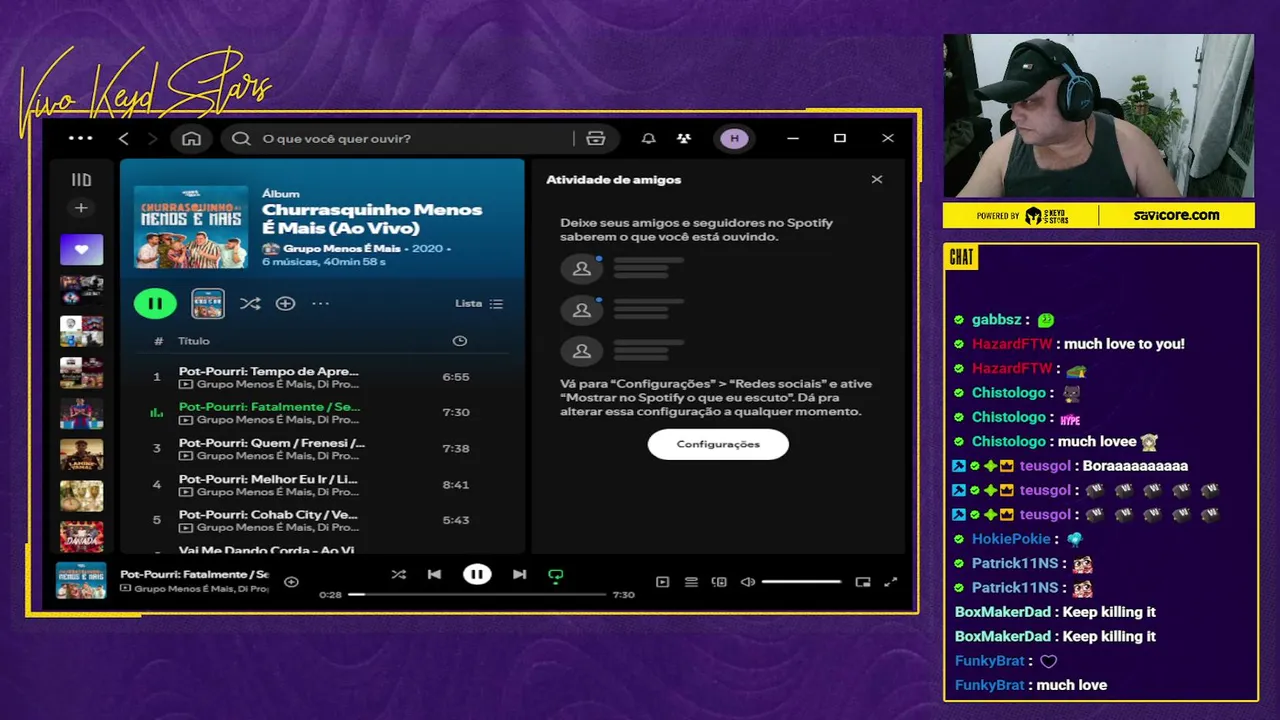
Task: Open Liked Songs heart playlist
Action: tap(81, 249)
